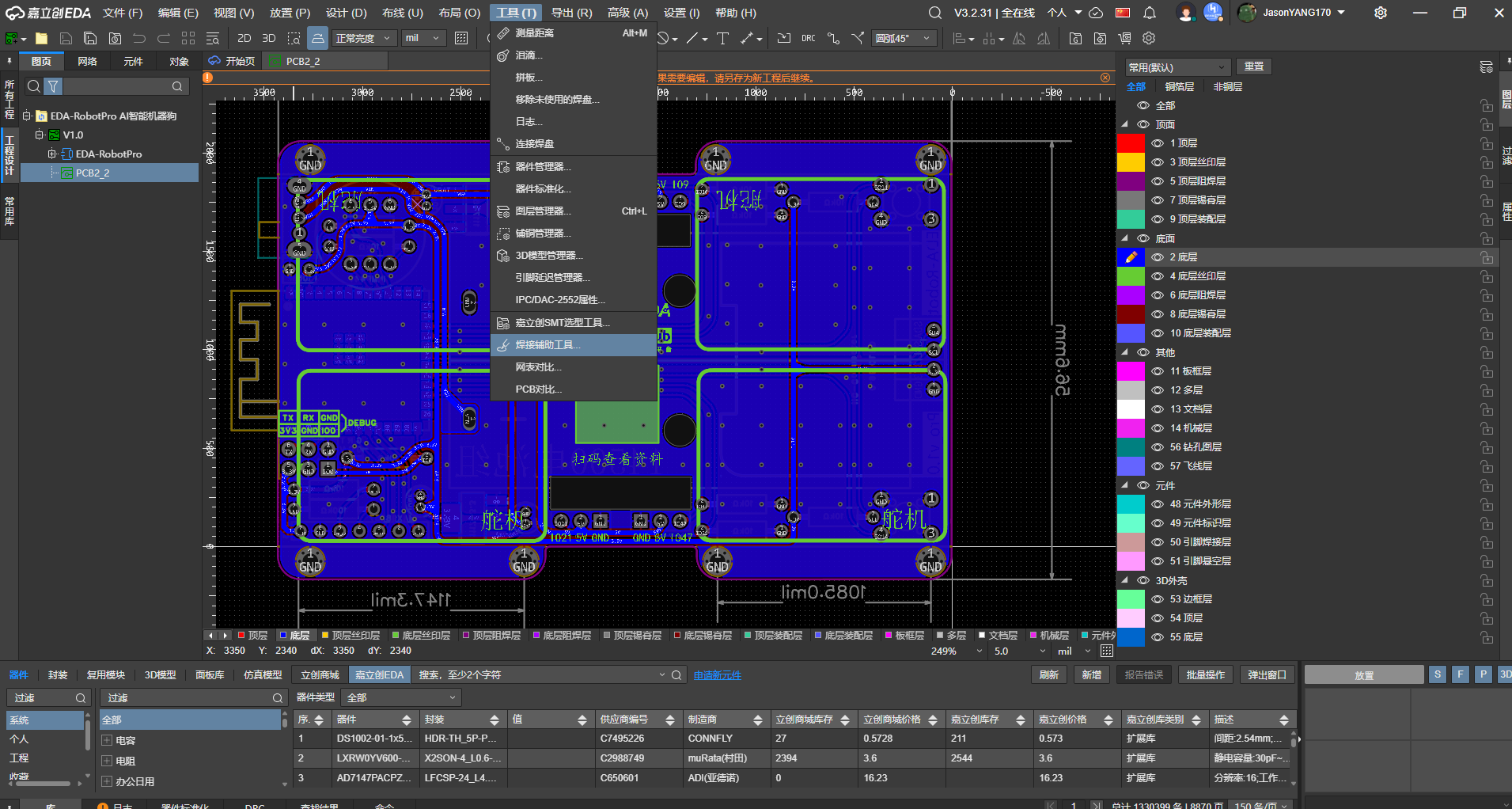The height and width of the screenshot is (809, 1512).
Task: Open the 圆弧45° routing corner dropdown
Action: (x=904, y=38)
